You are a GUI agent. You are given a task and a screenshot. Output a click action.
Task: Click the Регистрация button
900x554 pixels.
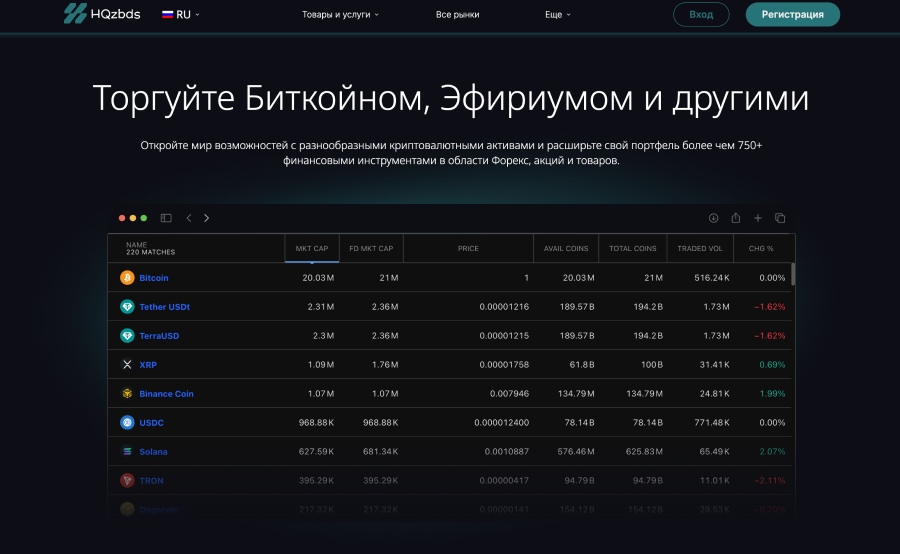pos(792,14)
